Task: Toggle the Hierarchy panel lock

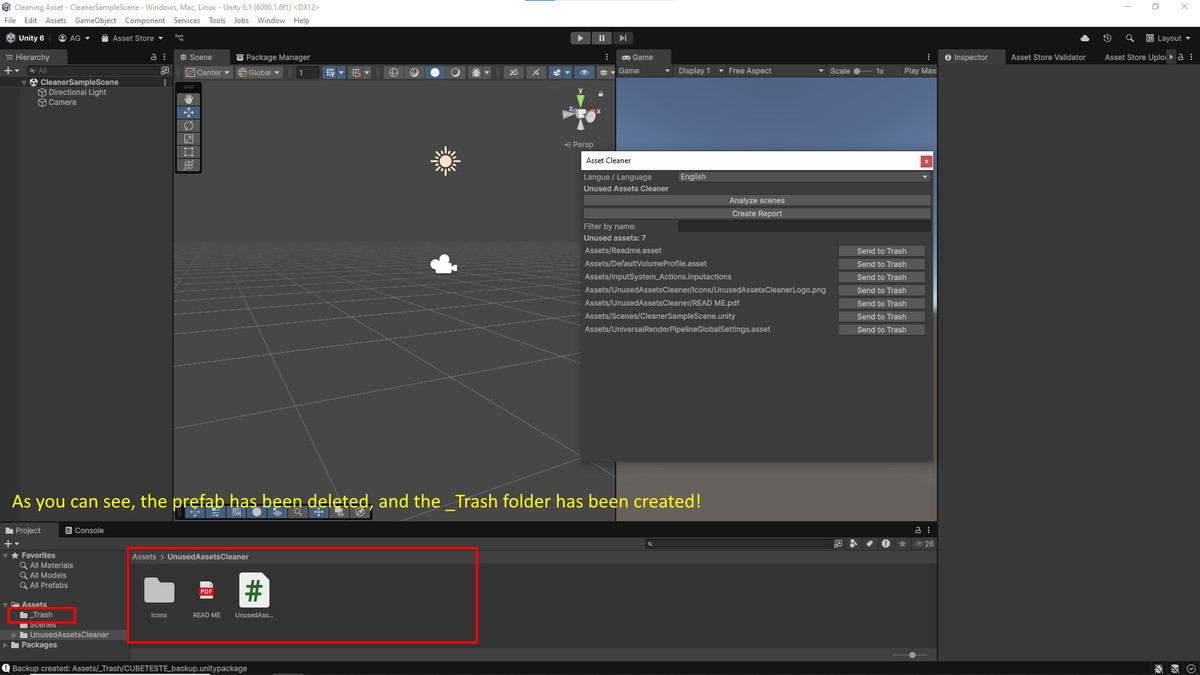Action: (153, 57)
